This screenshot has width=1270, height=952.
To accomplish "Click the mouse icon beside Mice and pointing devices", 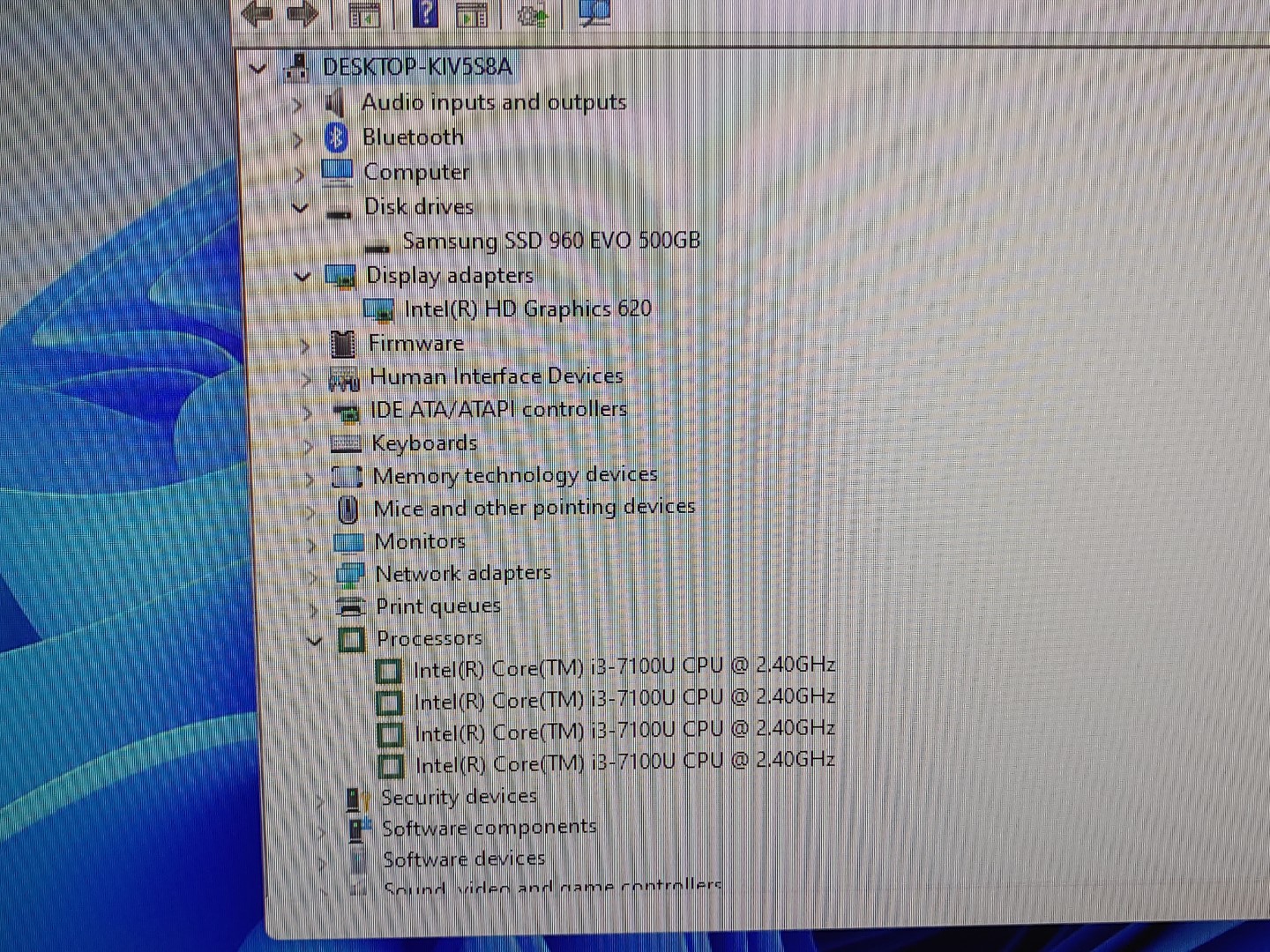I will [x=348, y=509].
